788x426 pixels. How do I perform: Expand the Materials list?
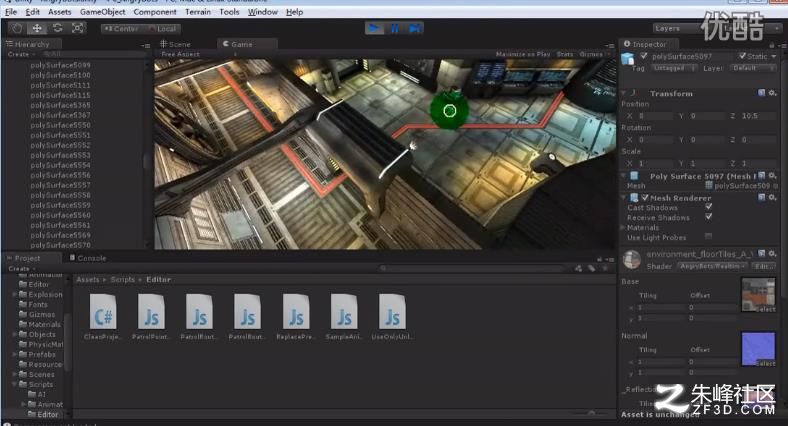pos(623,228)
